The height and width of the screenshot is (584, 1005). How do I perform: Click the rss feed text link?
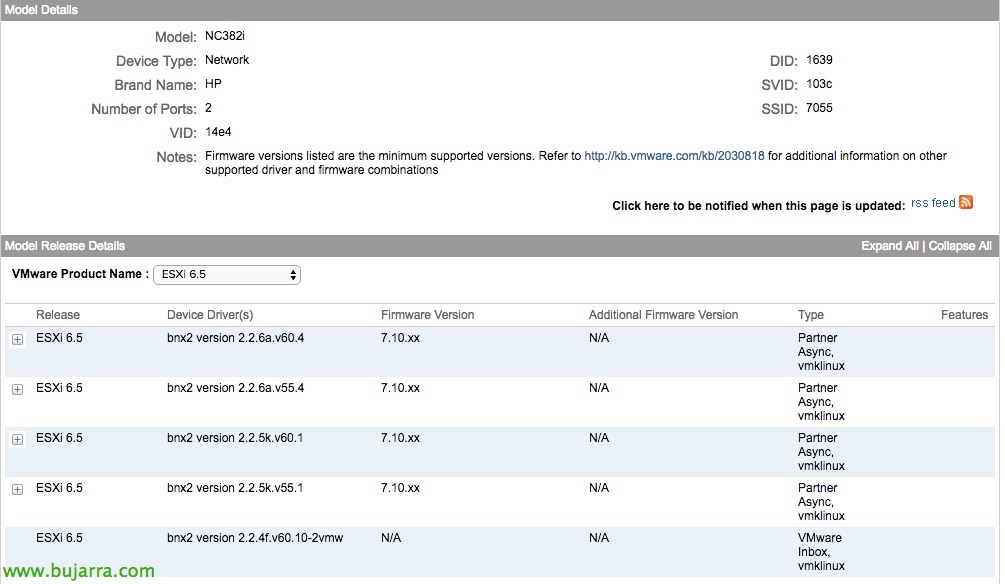pyautogui.click(x=933, y=203)
